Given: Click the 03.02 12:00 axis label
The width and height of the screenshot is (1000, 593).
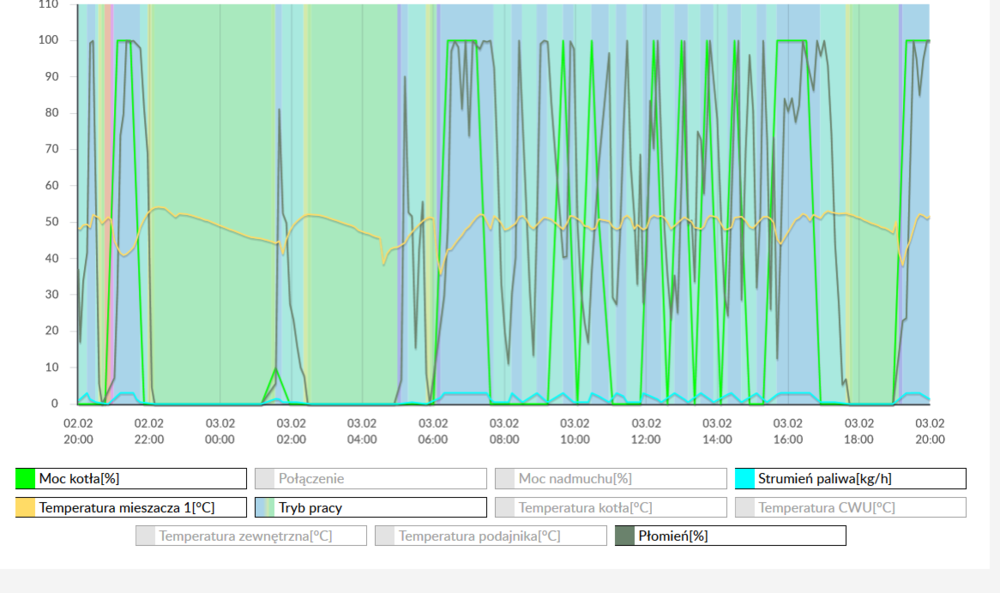Looking at the screenshot, I should click(646, 430).
